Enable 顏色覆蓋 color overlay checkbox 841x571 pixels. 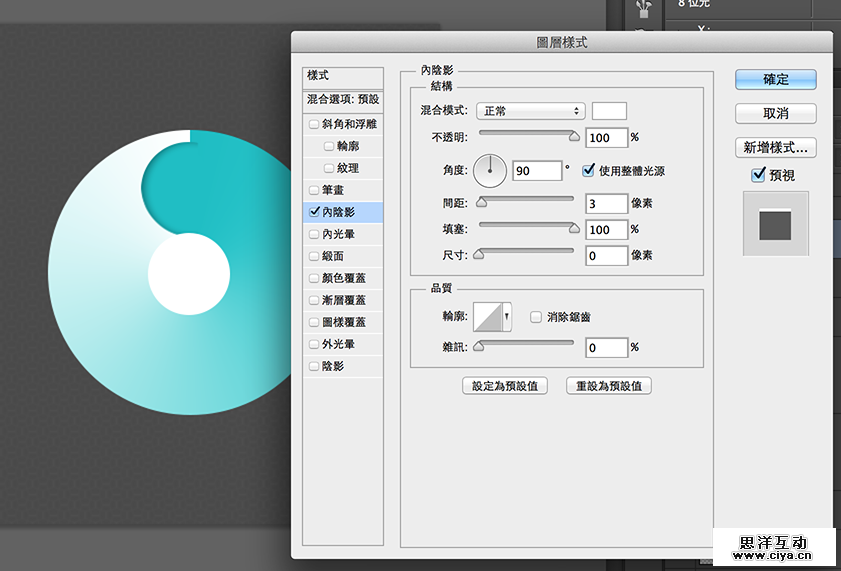[x=314, y=278]
